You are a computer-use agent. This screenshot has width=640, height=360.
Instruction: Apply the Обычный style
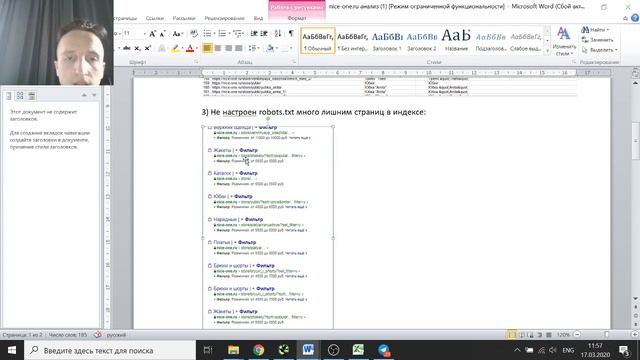point(318,40)
